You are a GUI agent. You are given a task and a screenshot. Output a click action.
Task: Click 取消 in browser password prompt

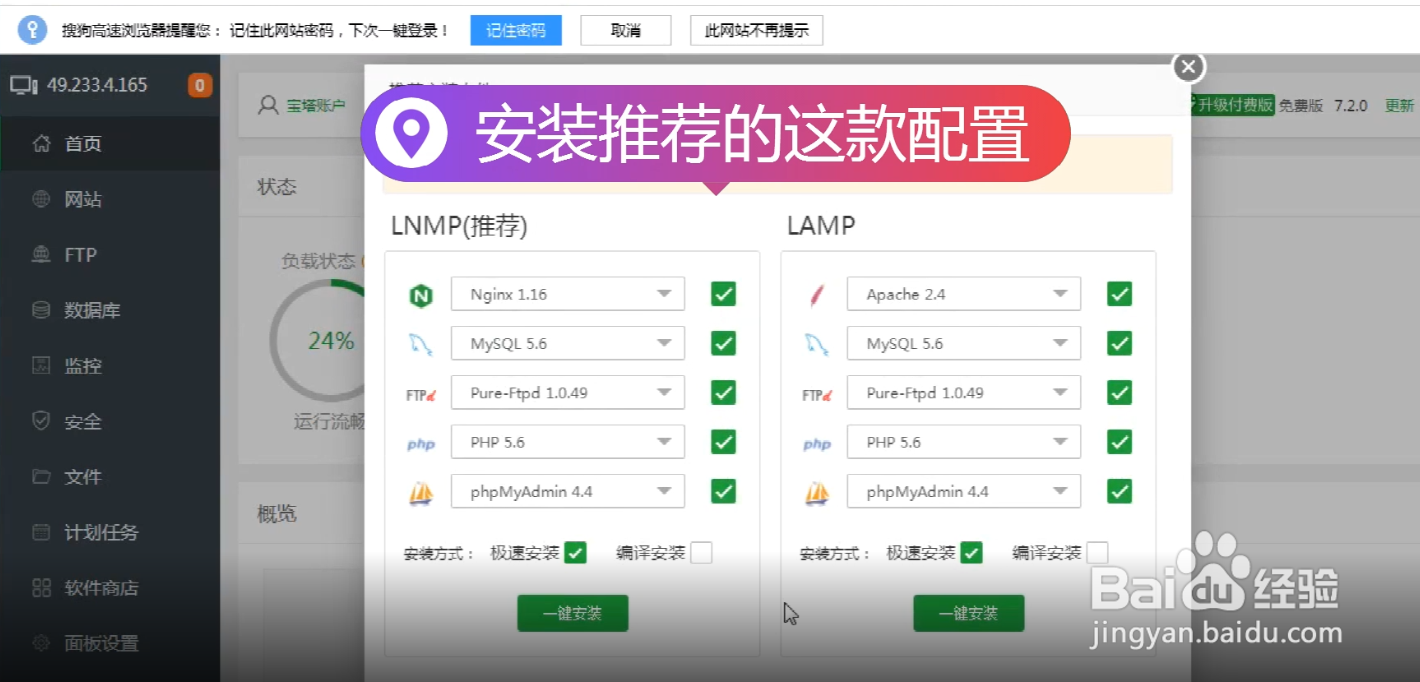click(x=626, y=30)
